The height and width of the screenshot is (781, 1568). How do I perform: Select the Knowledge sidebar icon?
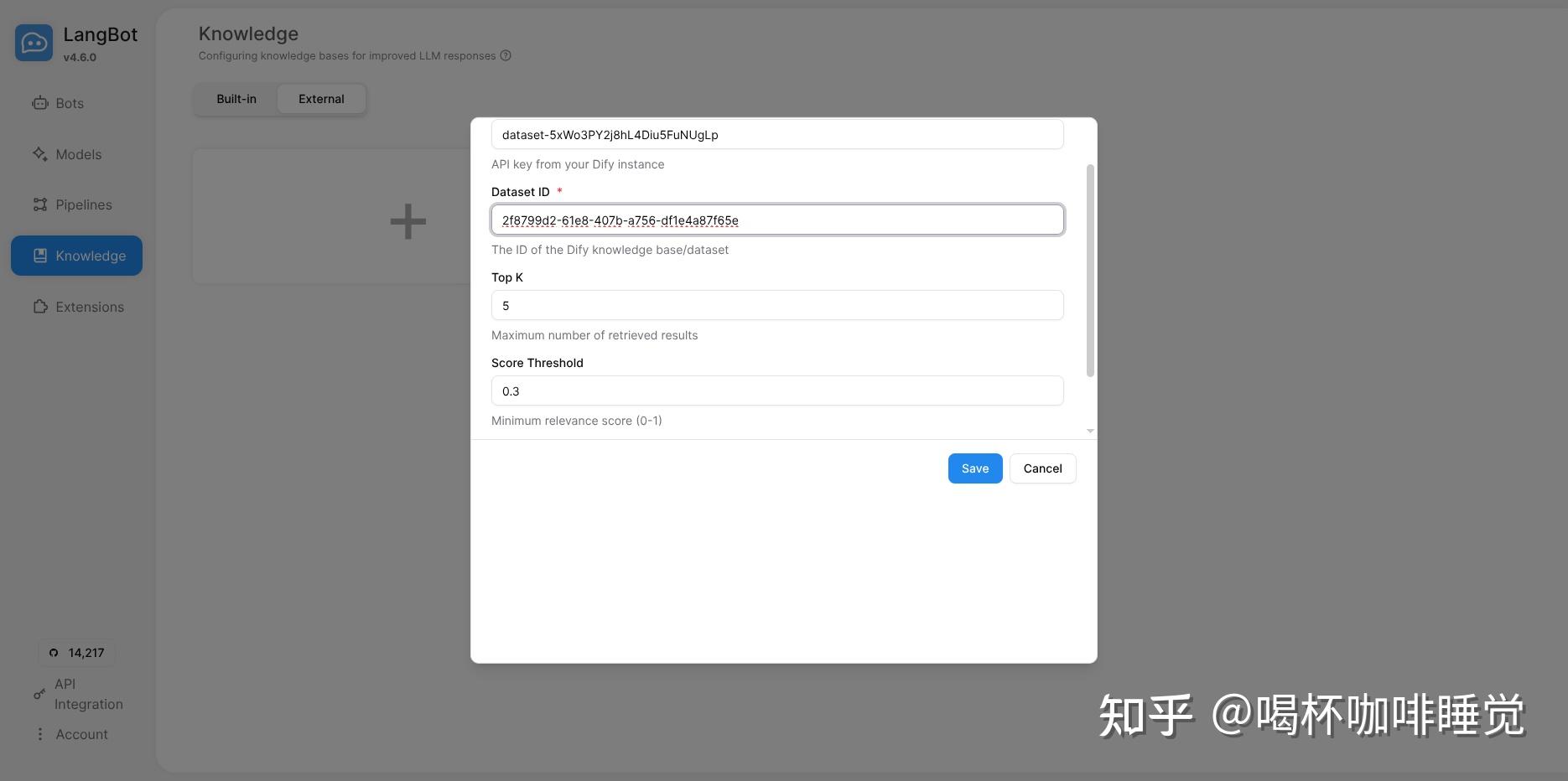(39, 256)
